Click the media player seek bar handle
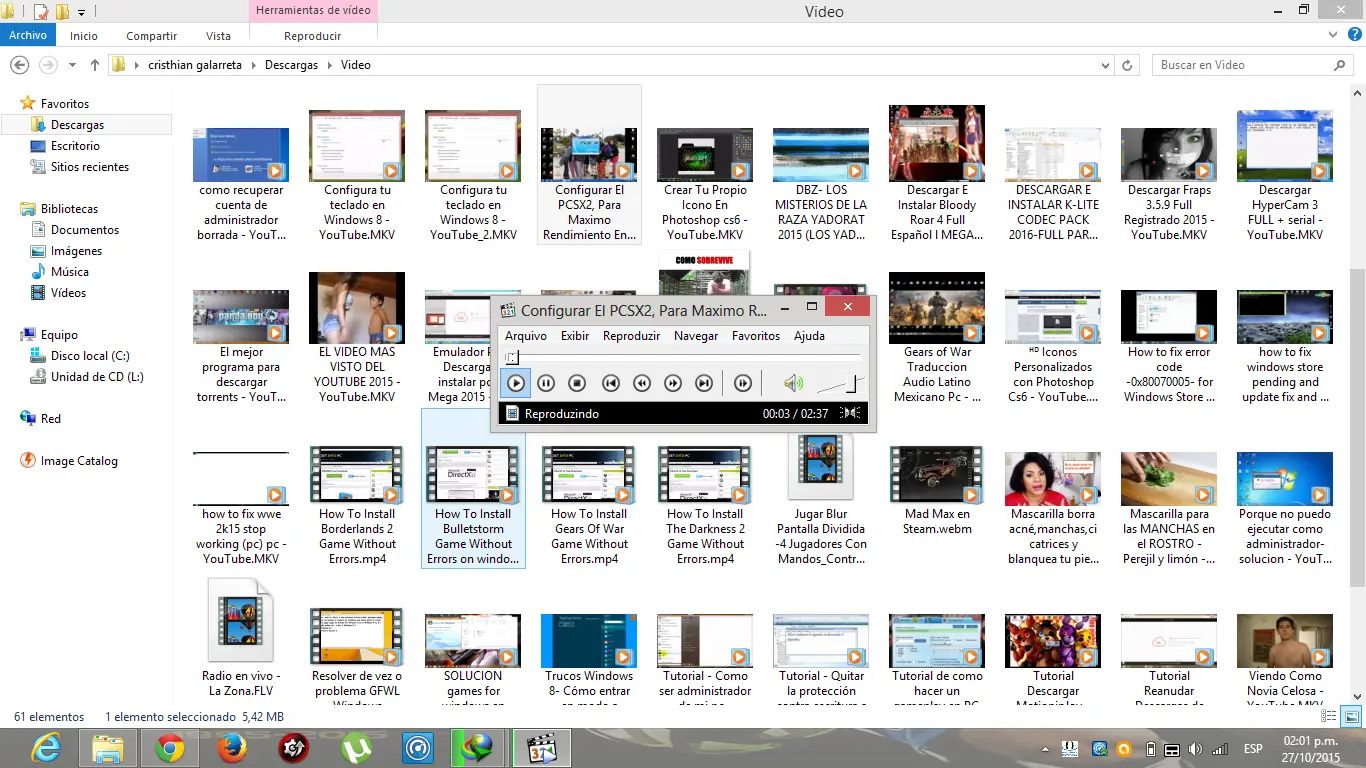This screenshot has height=768, width=1366. tap(511, 357)
